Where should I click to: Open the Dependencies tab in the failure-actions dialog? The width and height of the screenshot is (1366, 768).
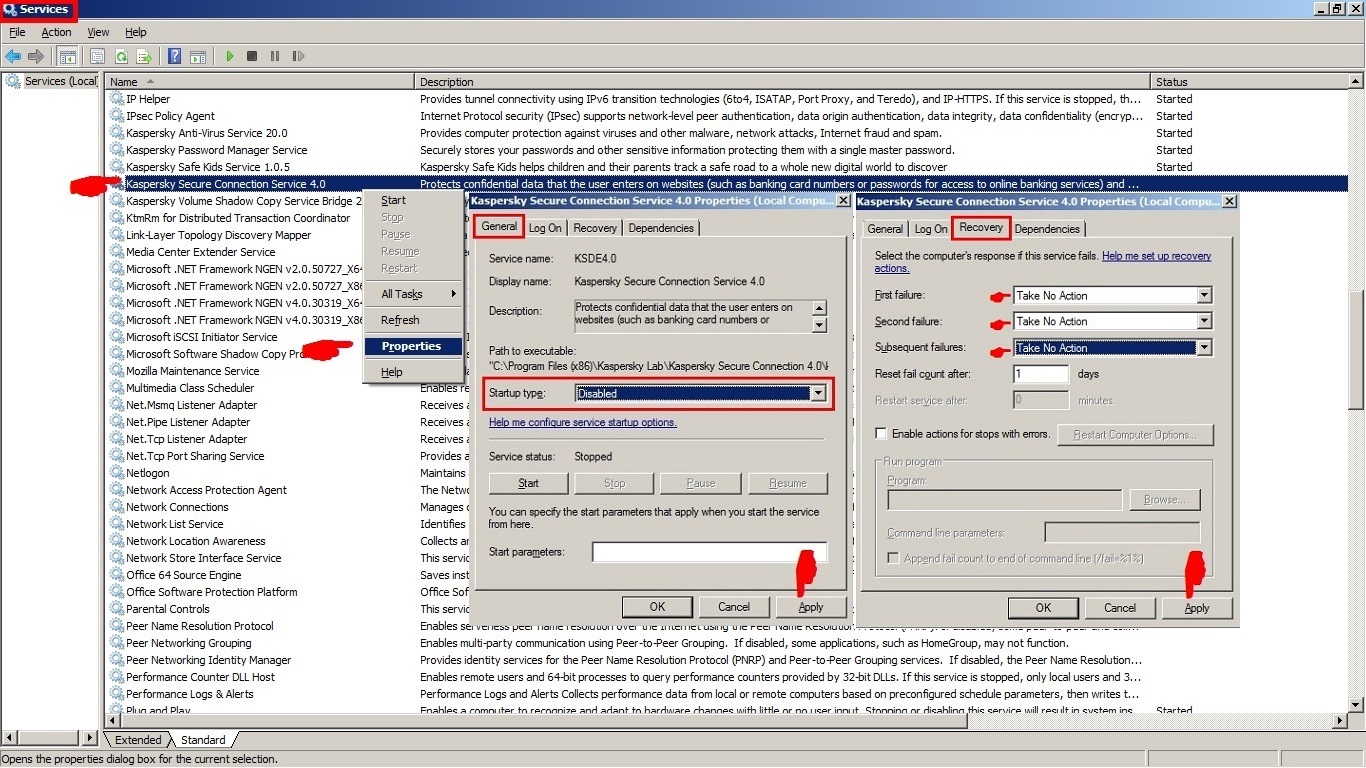pyautogui.click(x=1047, y=229)
